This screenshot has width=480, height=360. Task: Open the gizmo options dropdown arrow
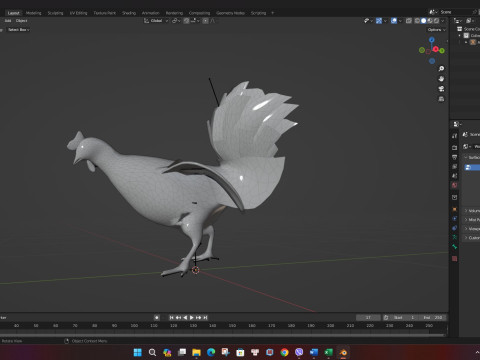tap(385, 21)
